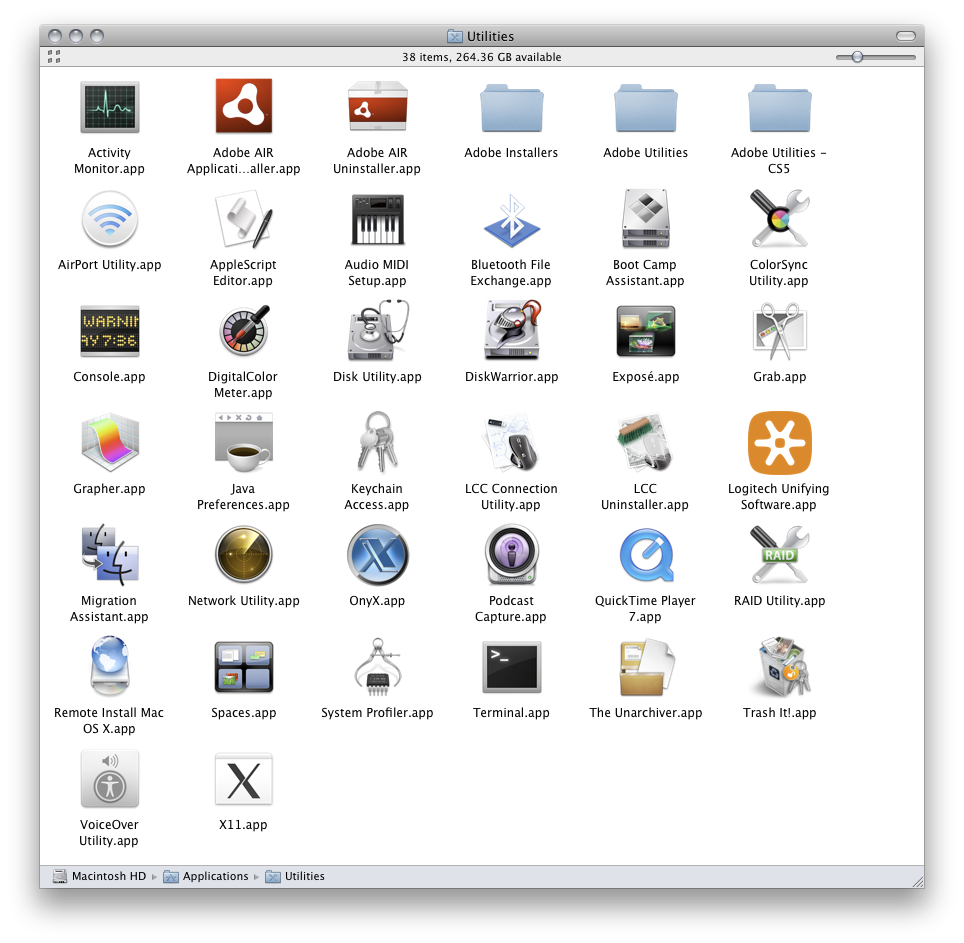The height and width of the screenshot is (943, 964).
Task: Go to Macintosh HD in path bar
Action: click(x=100, y=876)
